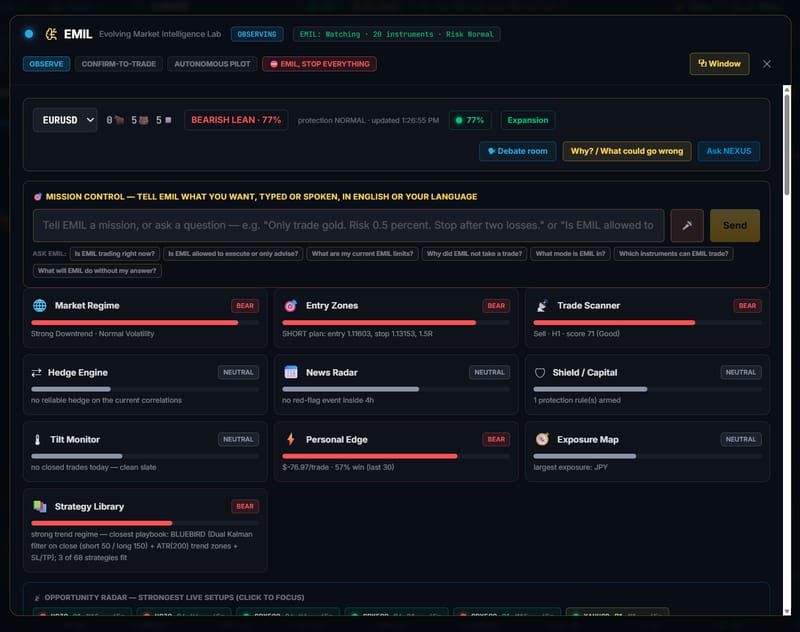Send the mission with the Send button
This screenshot has height=632, width=800.
735,225
